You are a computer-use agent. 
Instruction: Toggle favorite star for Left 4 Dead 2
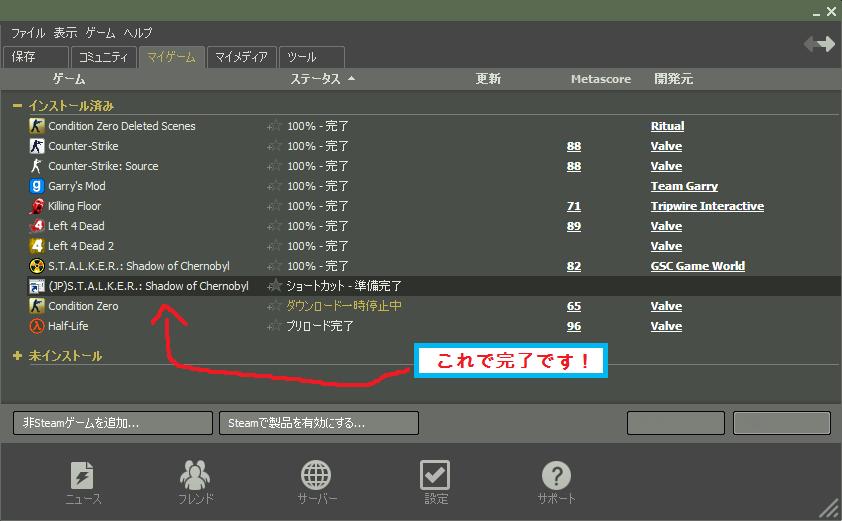(274, 246)
